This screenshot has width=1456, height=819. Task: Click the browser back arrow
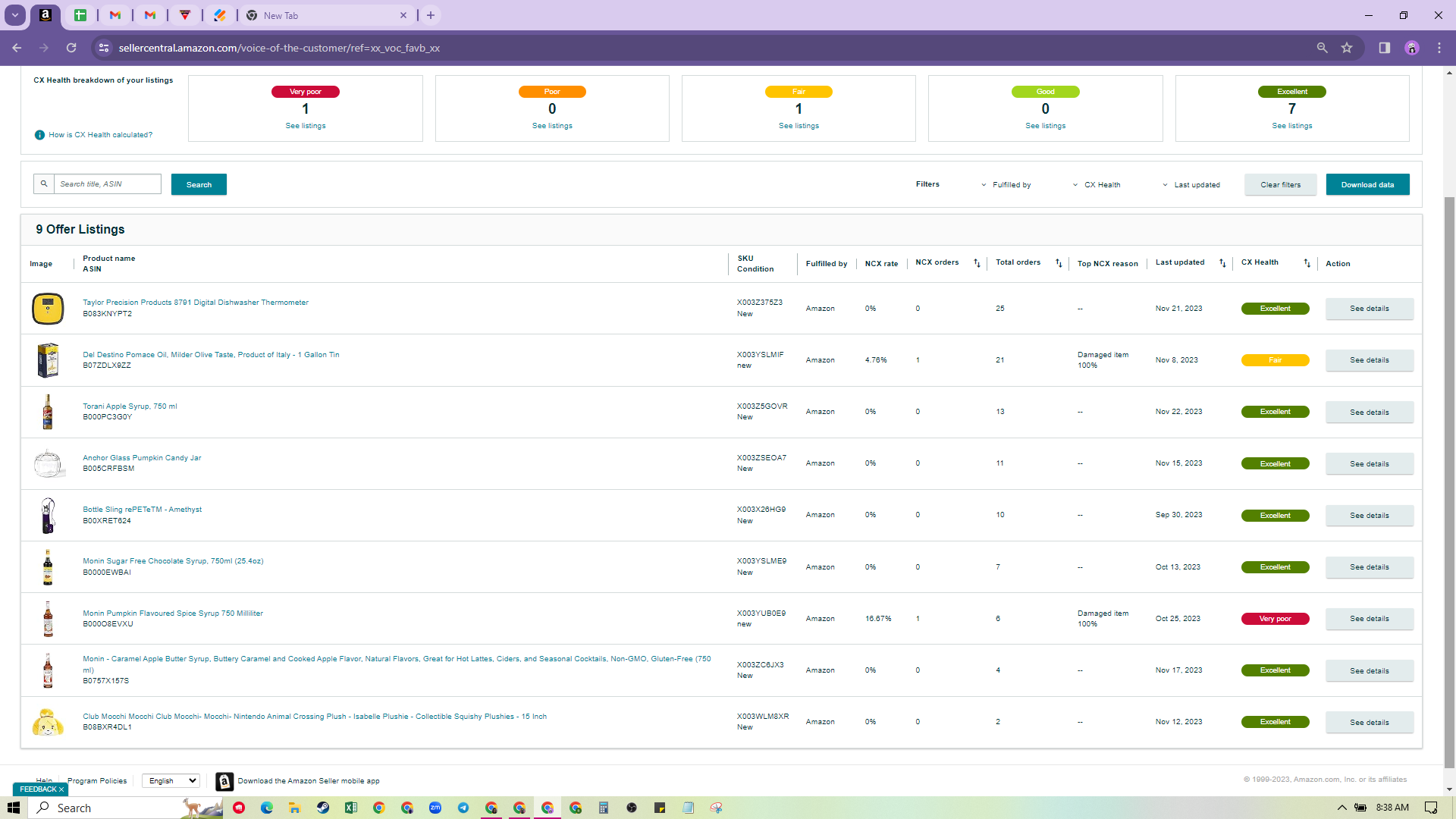tap(17, 48)
